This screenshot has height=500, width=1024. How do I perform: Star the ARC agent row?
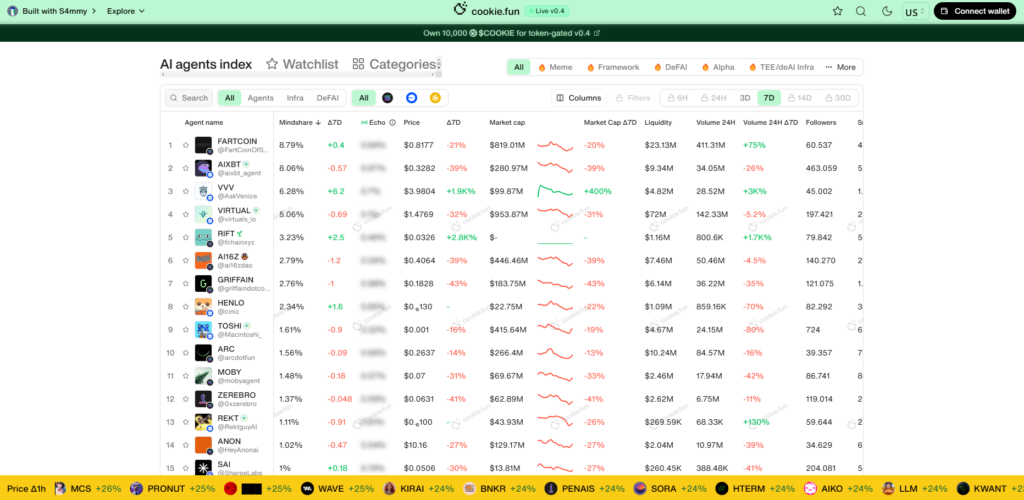click(186, 352)
